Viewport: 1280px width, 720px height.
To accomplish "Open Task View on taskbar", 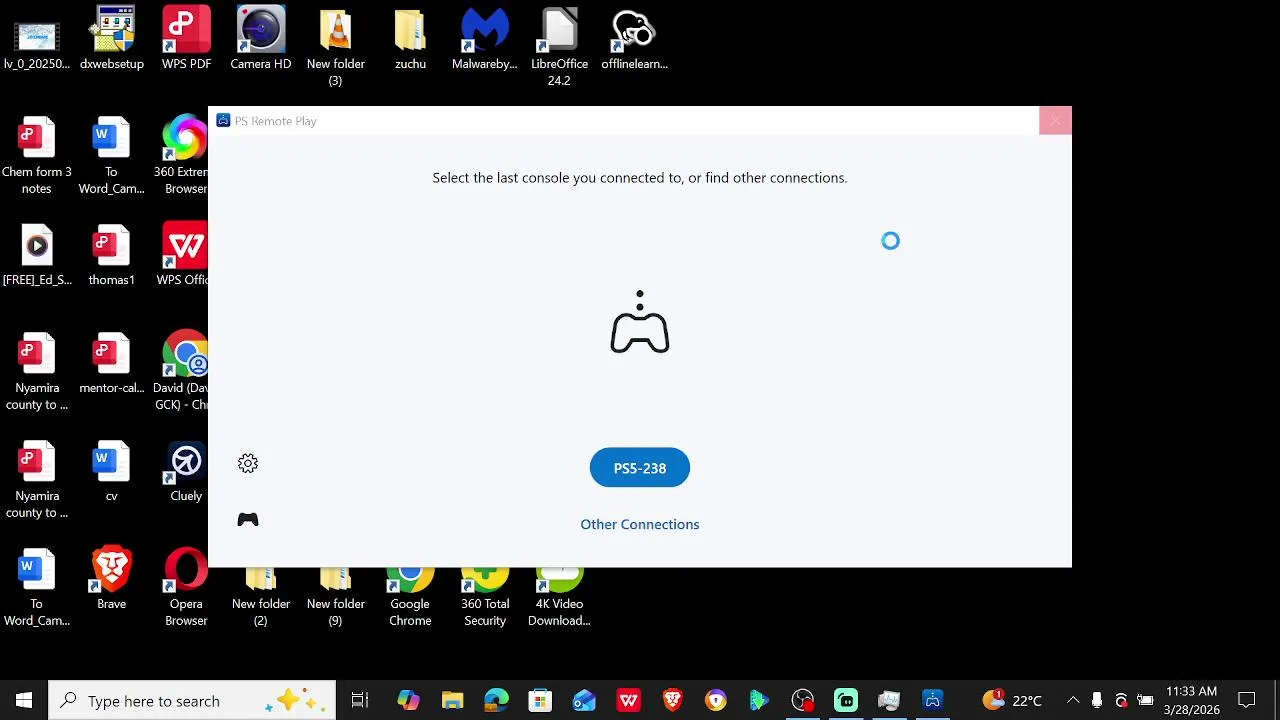I will 360,700.
